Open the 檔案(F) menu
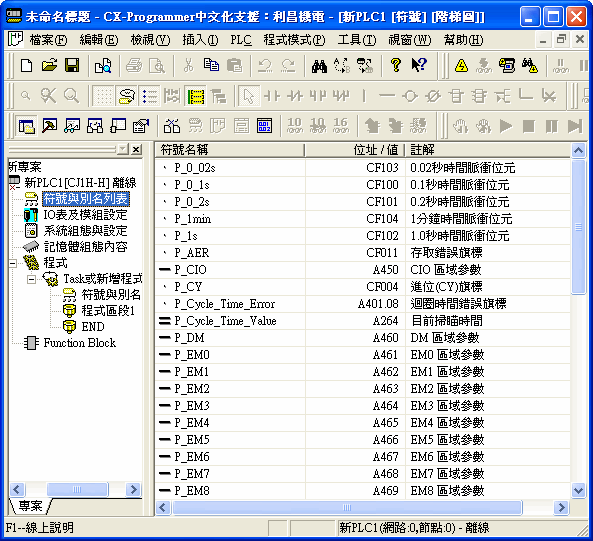This screenshot has width=593, height=541. tap(48, 40)
